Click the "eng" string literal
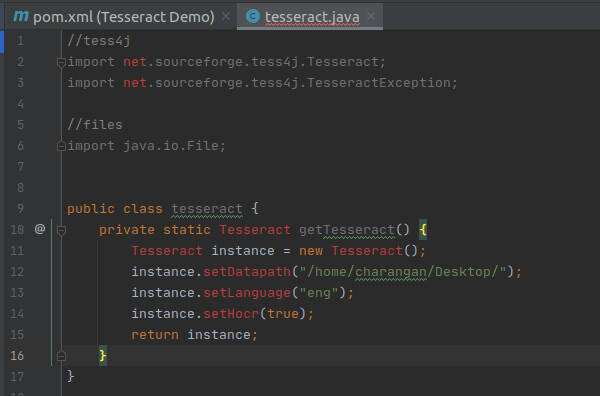 tap(319, 293)
